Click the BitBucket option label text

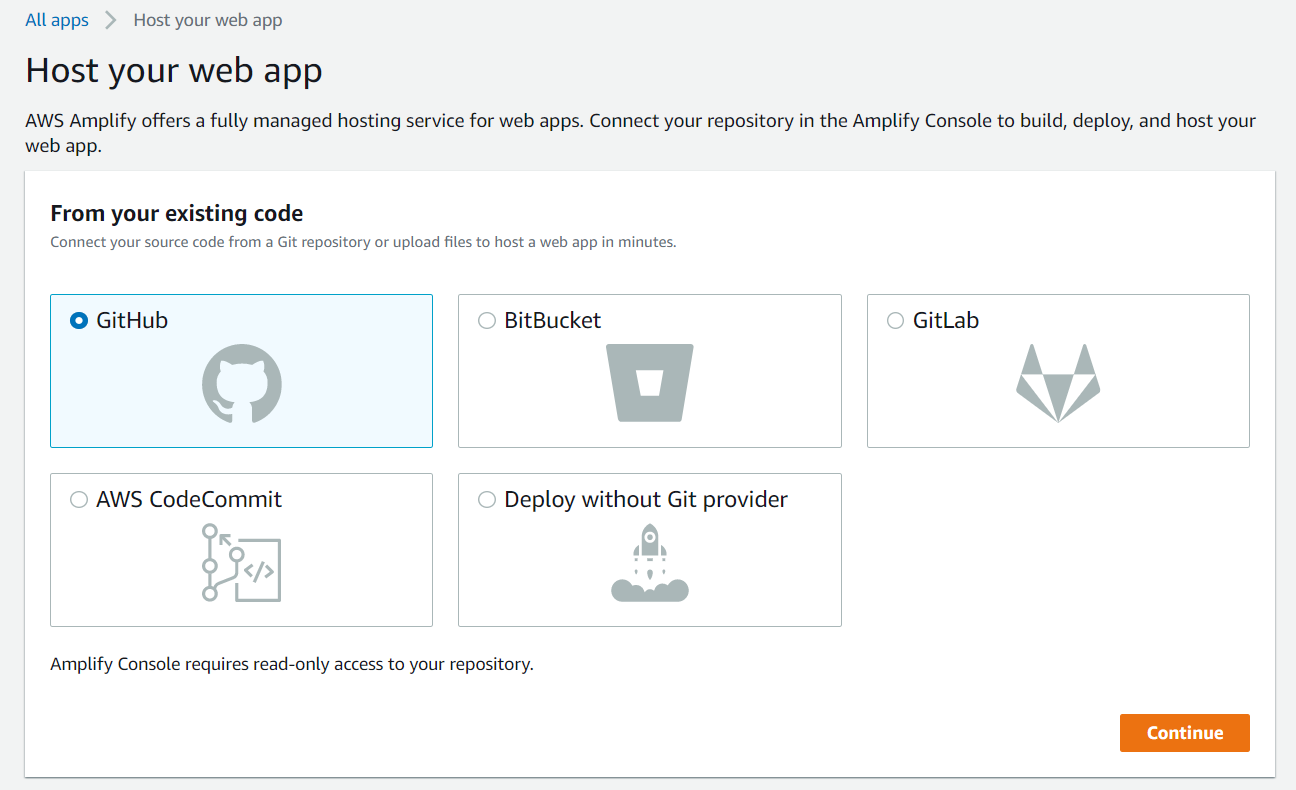click(x=553, y=321)
